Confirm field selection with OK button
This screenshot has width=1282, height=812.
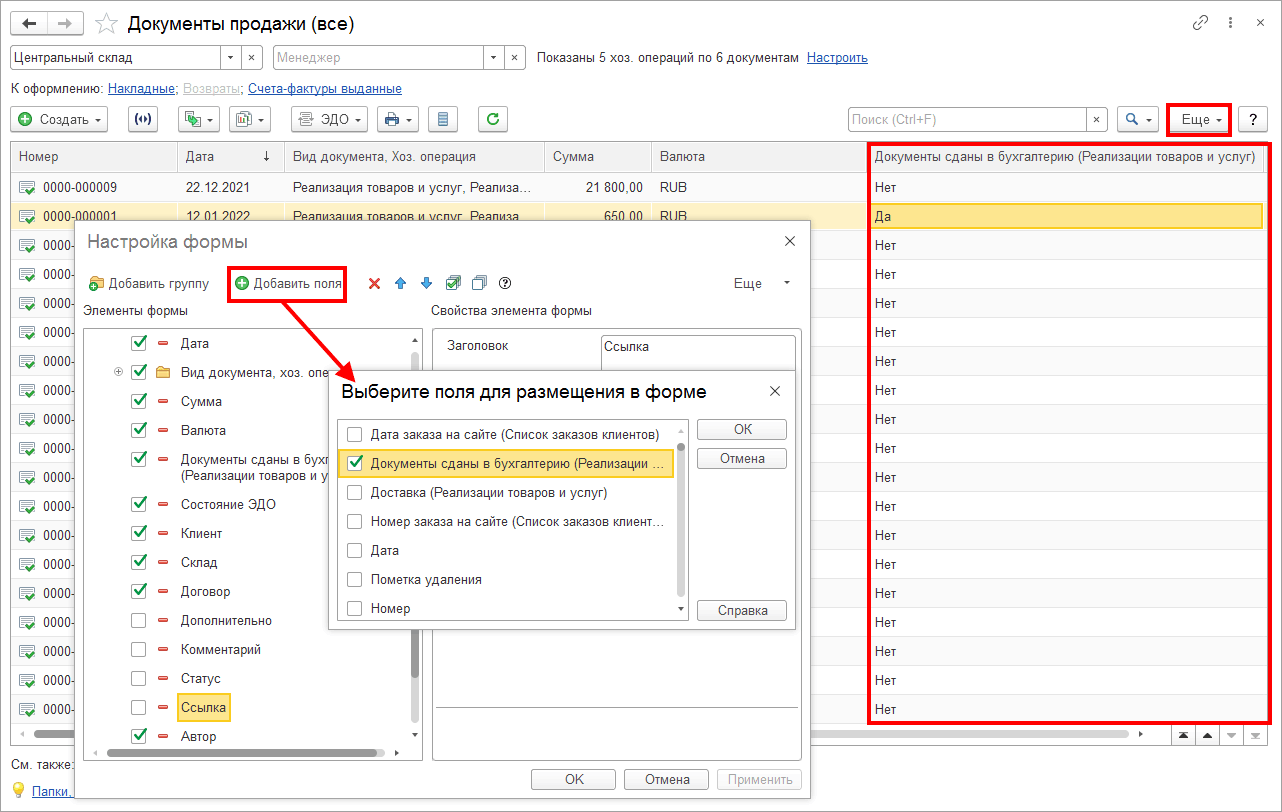coord(742,429)
